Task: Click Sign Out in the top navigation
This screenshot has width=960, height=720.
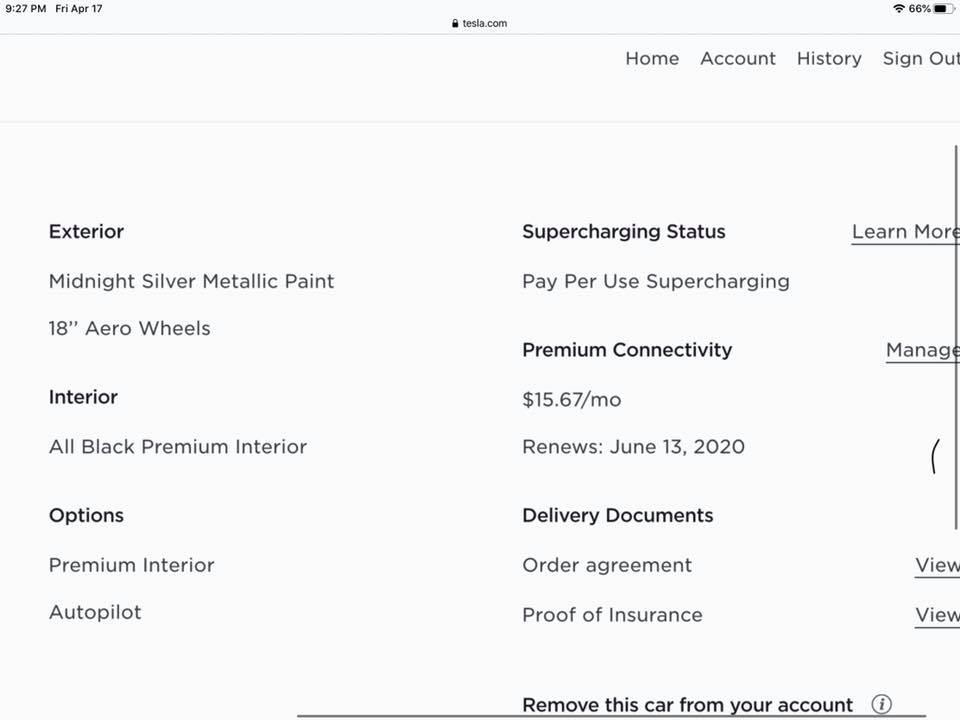Action: (x=920, y=58)
